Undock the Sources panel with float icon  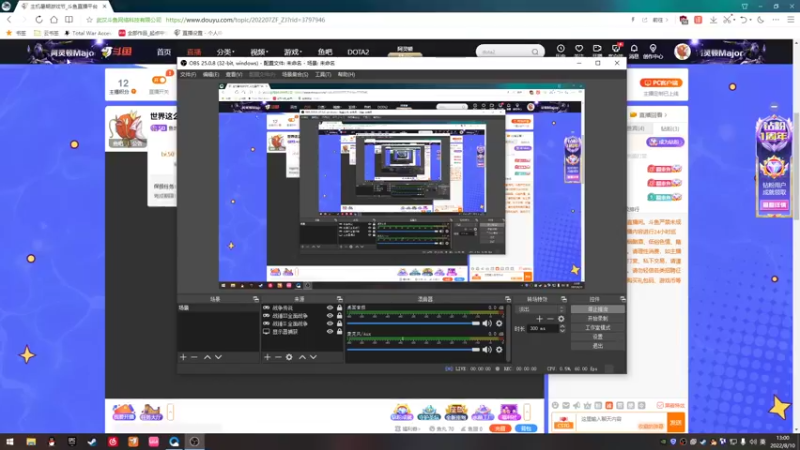[339, 299]
